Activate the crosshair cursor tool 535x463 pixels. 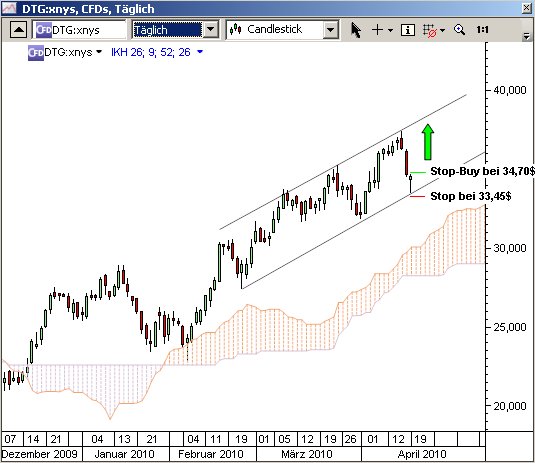point(377,30)
